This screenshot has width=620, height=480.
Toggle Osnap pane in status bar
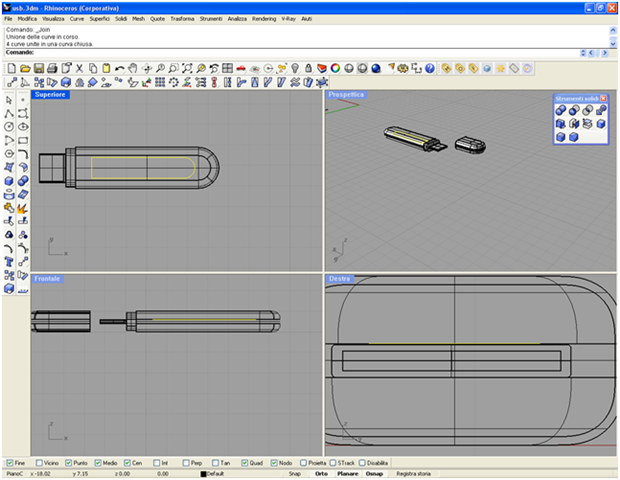pyautogui.click(x=374, y=474)
